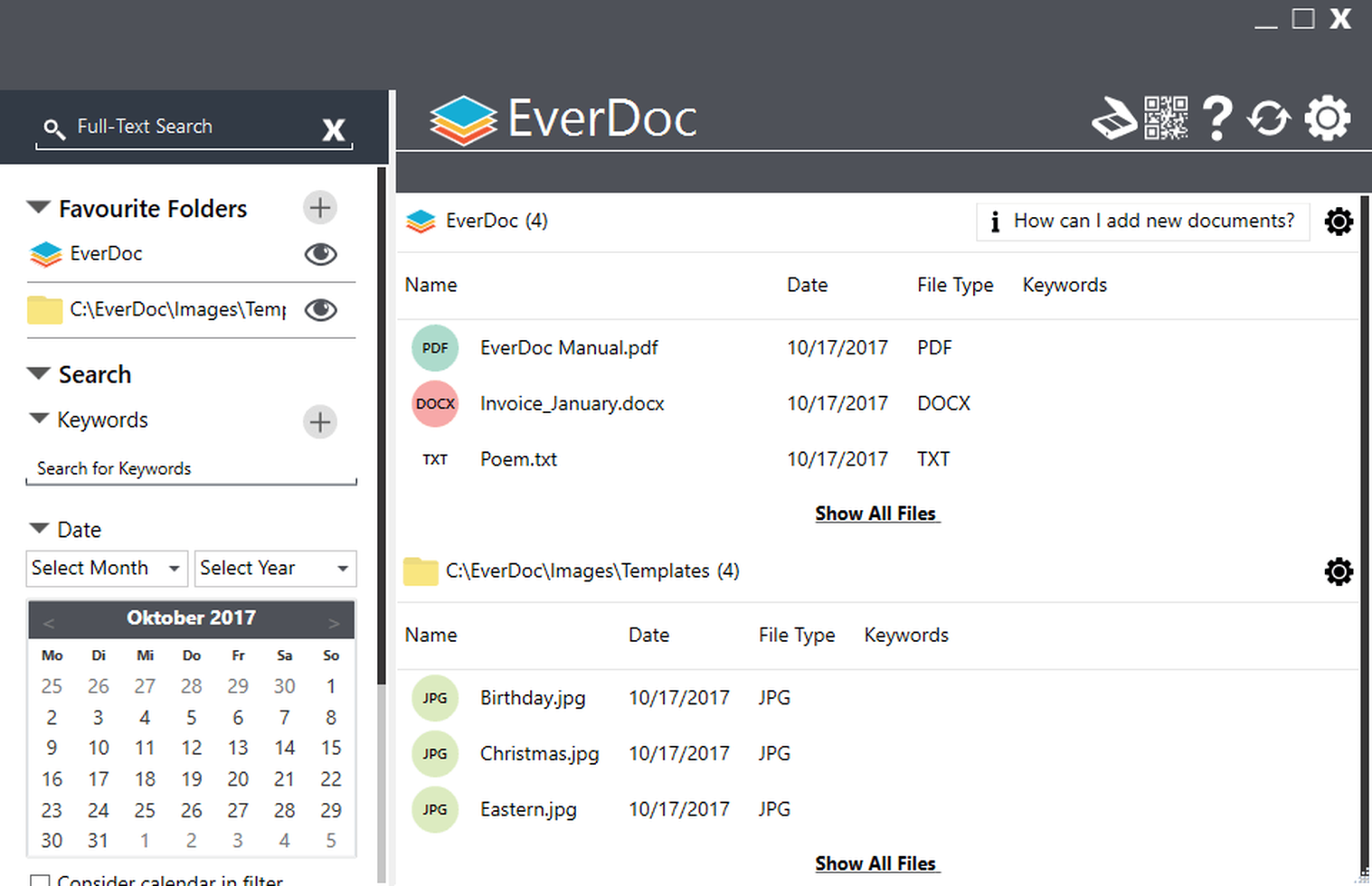This screenshot has height=886, width=1372.
Task: Open the QR code tool
Action: pyautogui.click(x=1166, y=118)
